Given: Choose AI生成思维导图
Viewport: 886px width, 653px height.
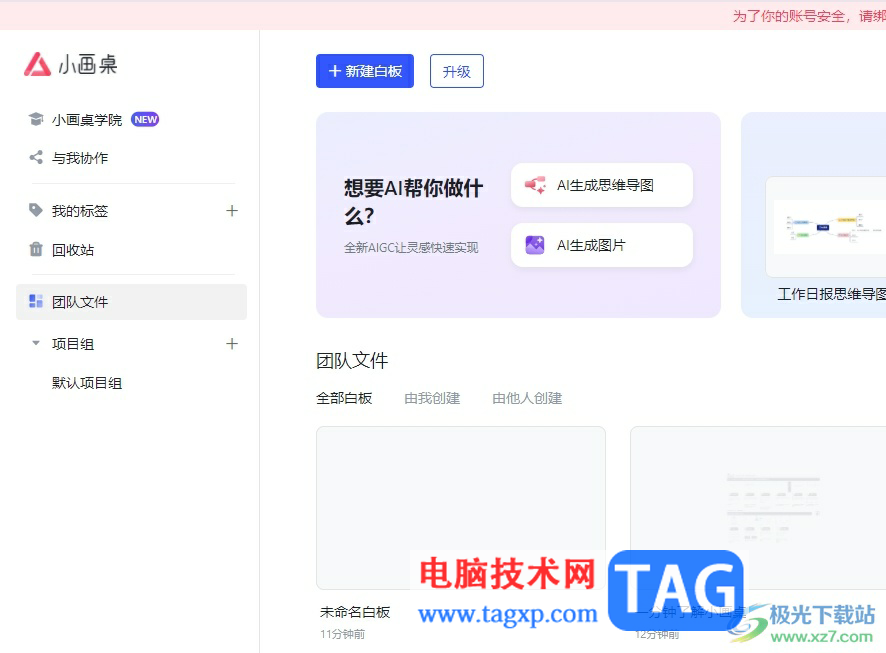Looking at the screenshot, I should pos(602,185).
